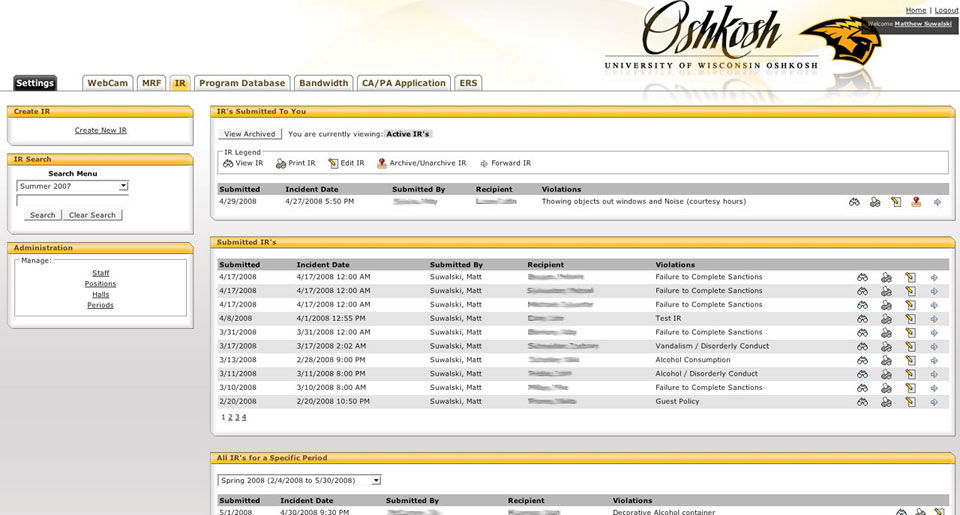Open the Bandwidth tab
Screen dimensions: 960x515
point(323,83)
